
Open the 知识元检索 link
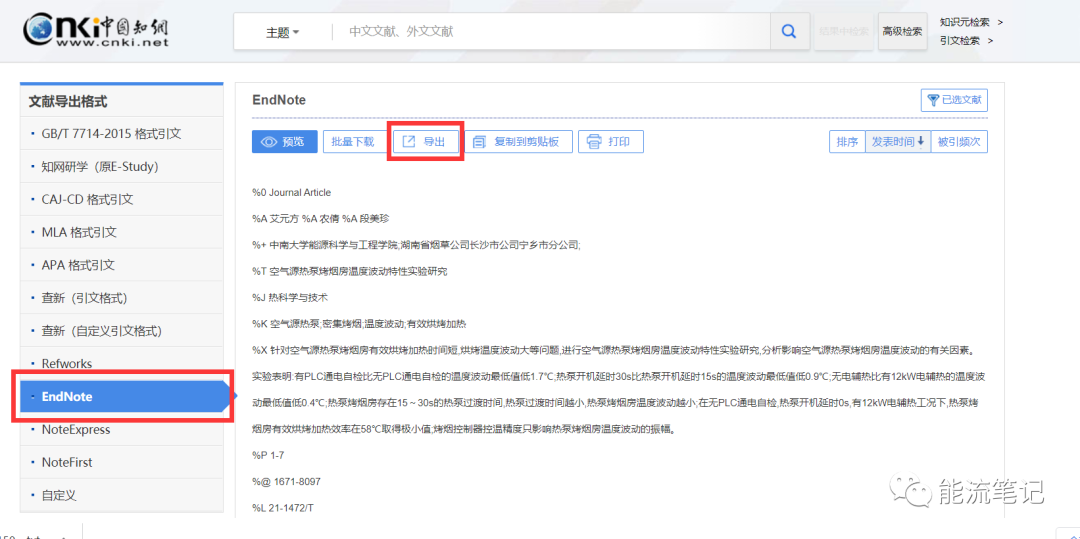coord(970,22)
